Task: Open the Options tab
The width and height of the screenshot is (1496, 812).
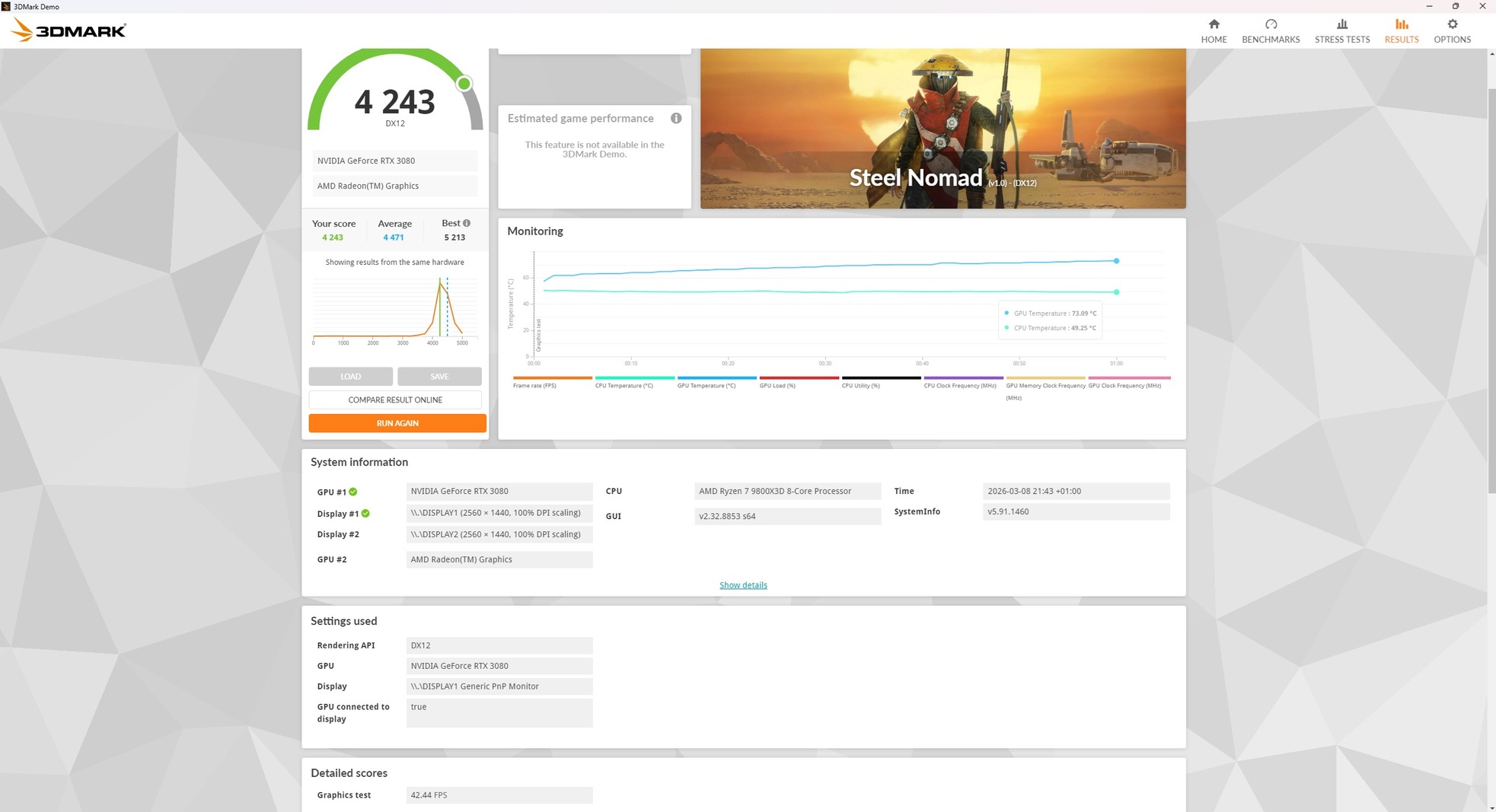Action: click(x=1452, y=31)
